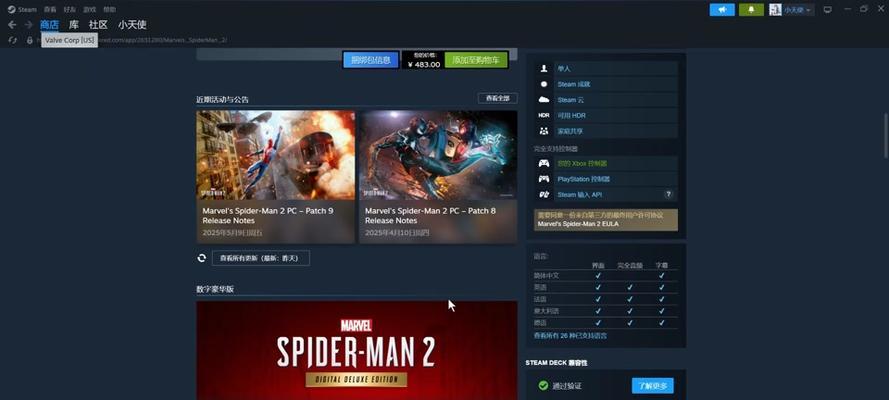Open the second menu bar item
Screen dimensions: 889x400
tap(50, 10)
